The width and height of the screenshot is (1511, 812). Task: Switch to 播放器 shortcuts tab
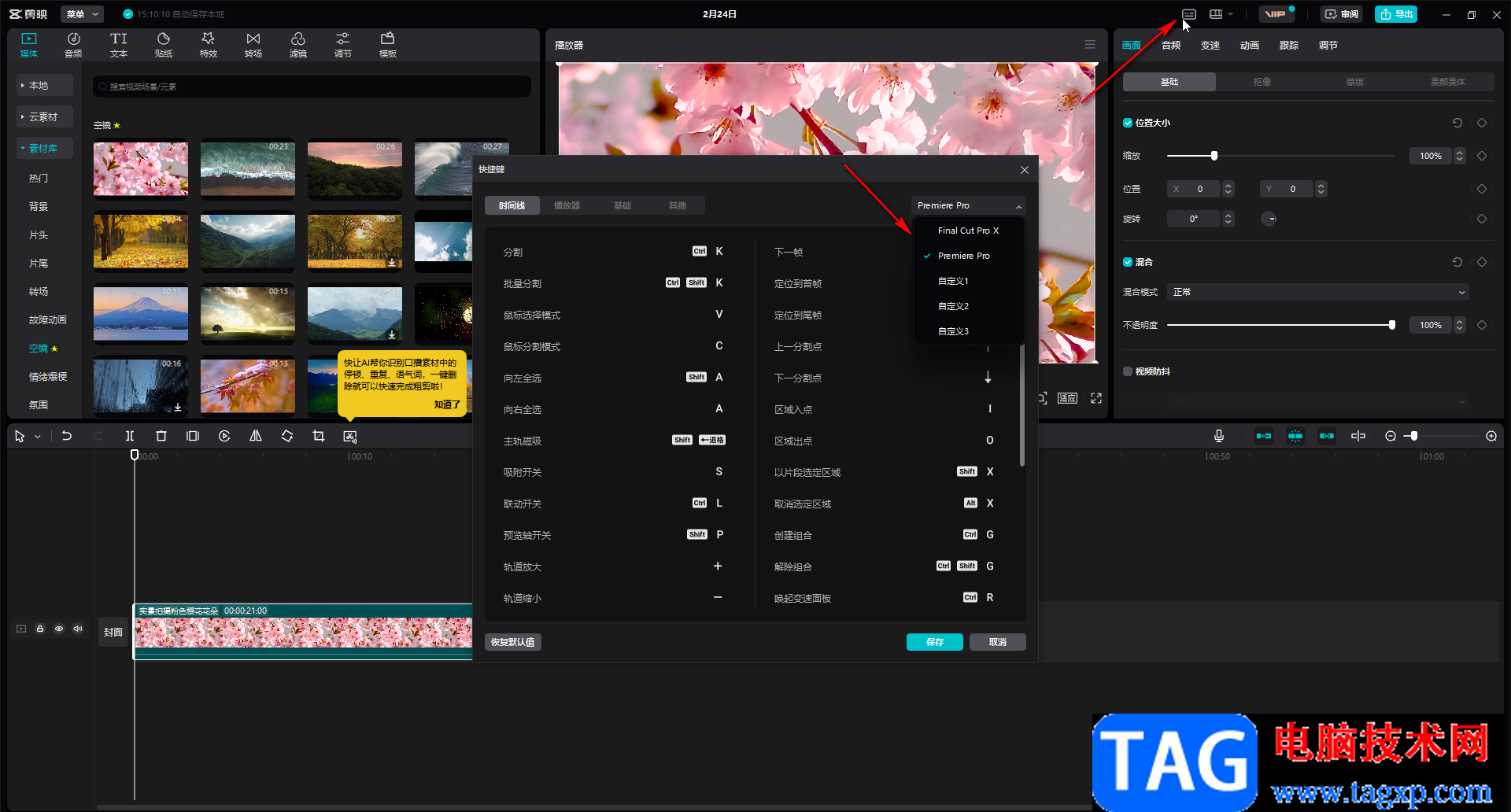tap(567, 205)
